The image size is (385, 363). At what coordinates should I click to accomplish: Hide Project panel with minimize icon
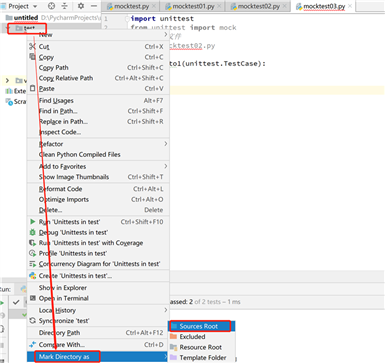pos(94,6)
